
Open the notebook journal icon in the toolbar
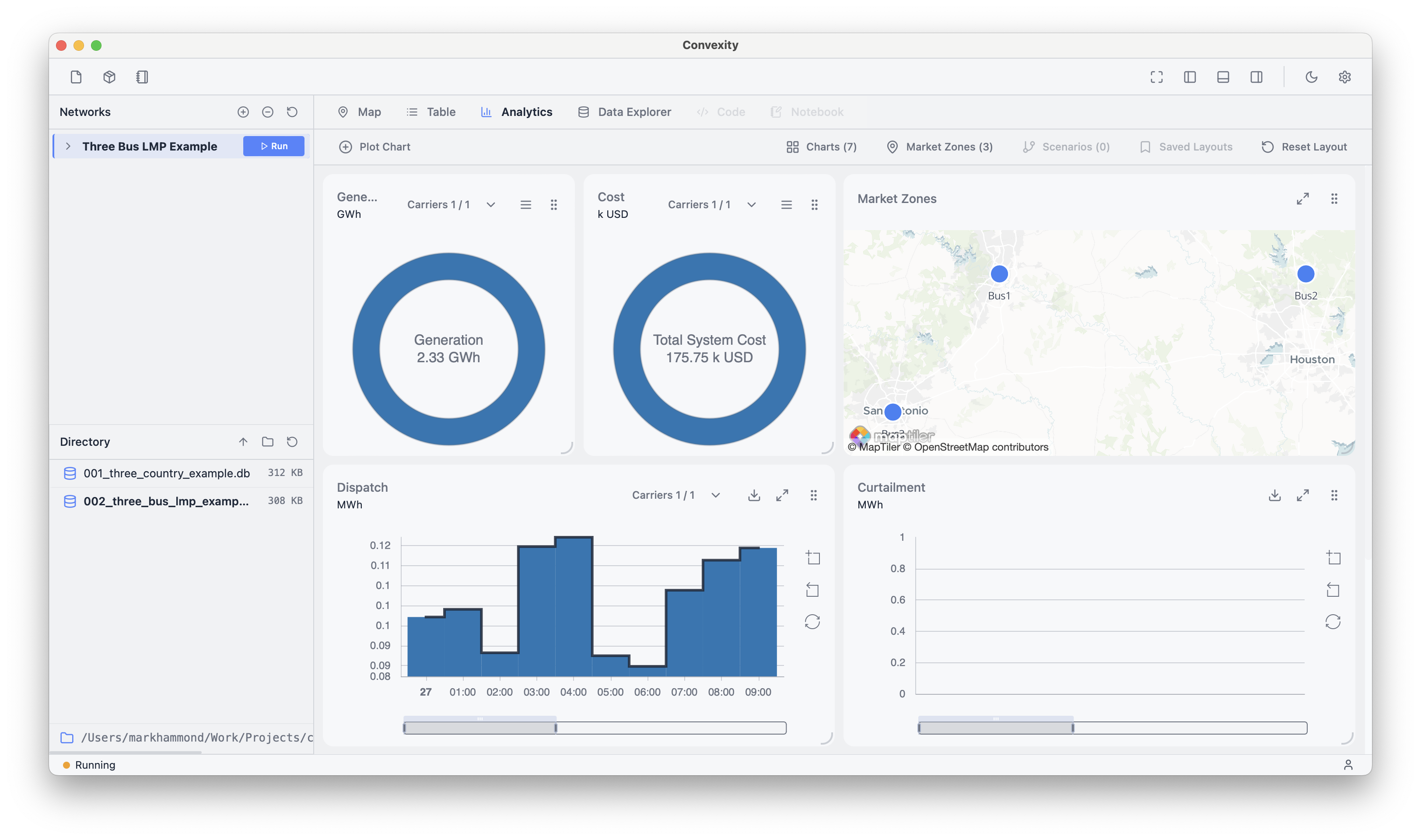click(142, 77)
